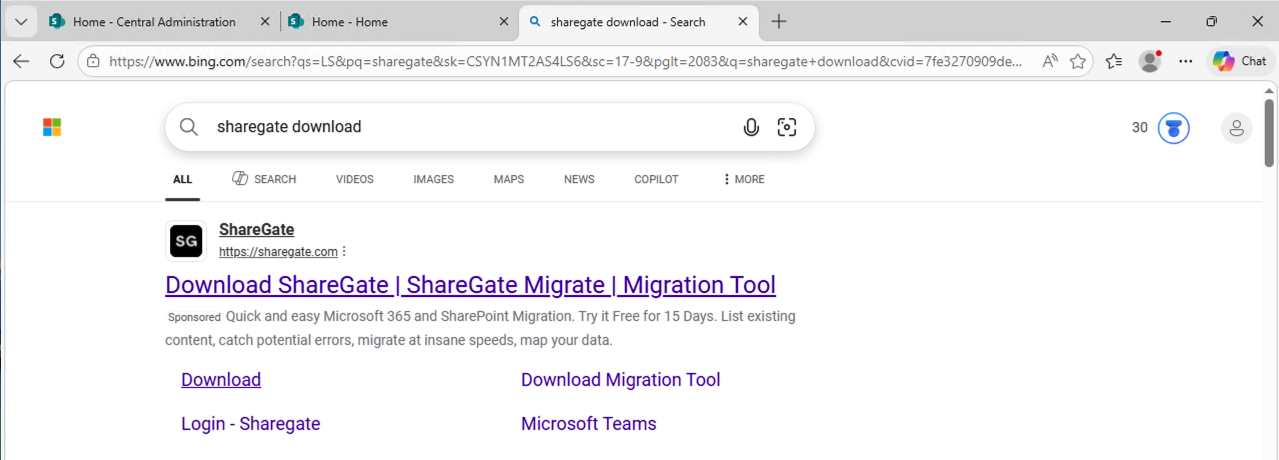The image size is (1279, 460).
Task: Open the browser profile avatar
Action: pos(1150,61)
